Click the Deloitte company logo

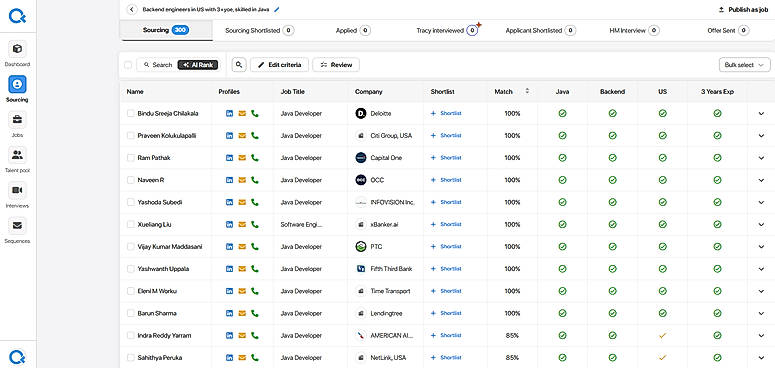pos(361,114)
